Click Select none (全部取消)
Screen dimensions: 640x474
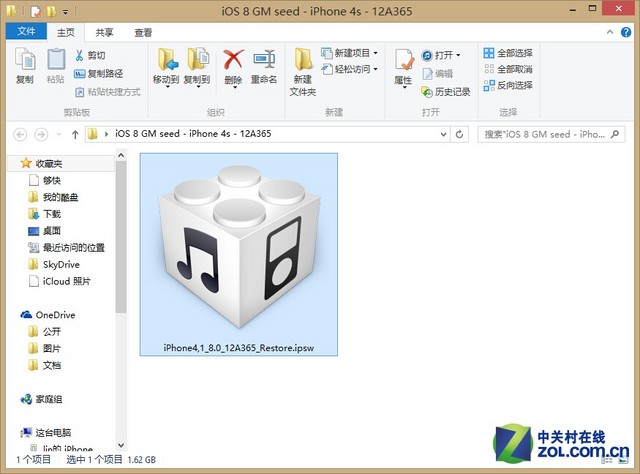tap(508, 69)
